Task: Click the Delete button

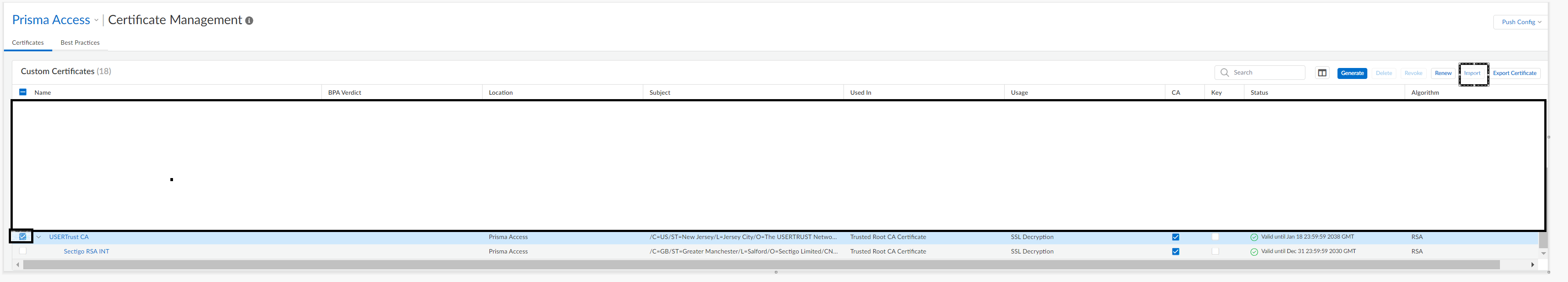Action: tap(1384, 73)
